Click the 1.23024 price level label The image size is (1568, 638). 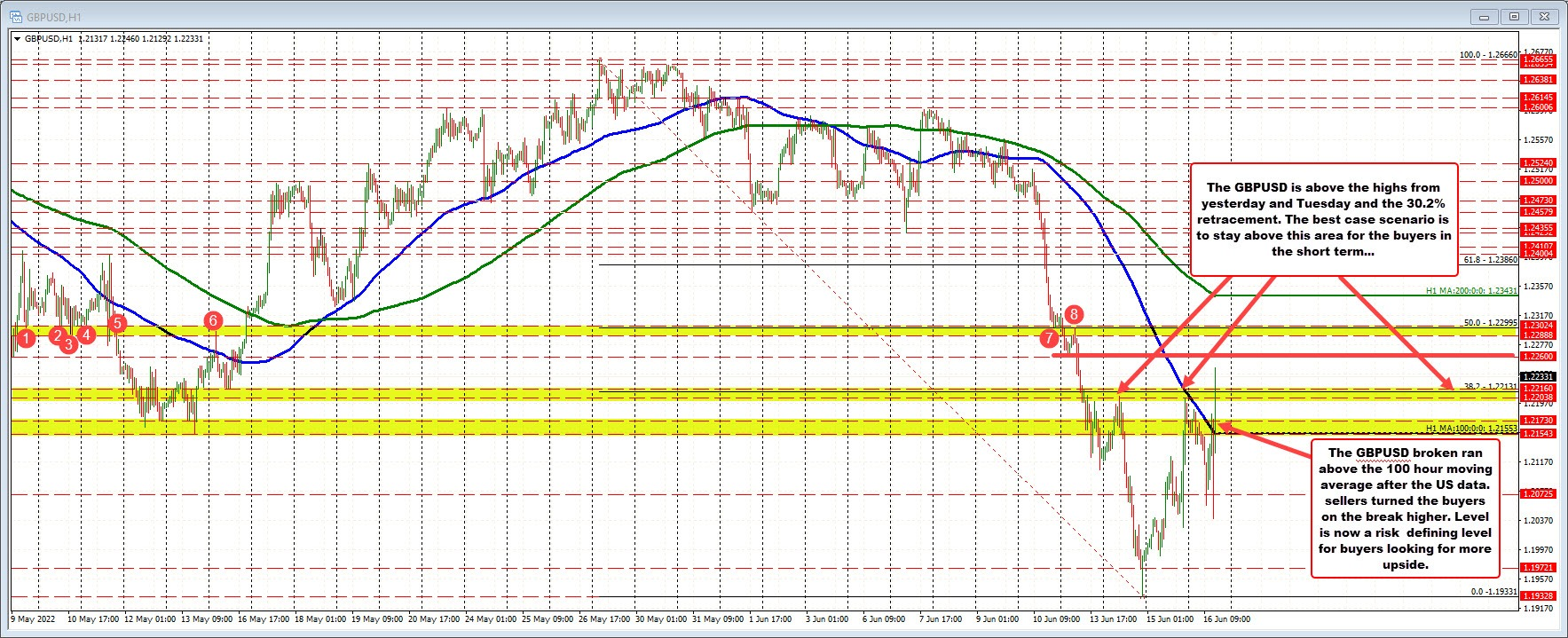(1538, 326)
